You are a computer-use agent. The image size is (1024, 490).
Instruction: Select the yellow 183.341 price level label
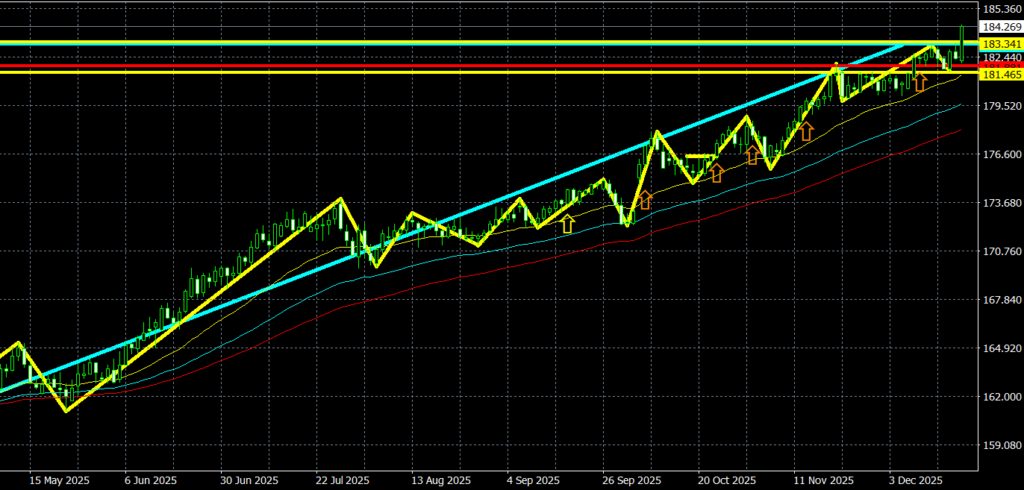point(1000,44)
